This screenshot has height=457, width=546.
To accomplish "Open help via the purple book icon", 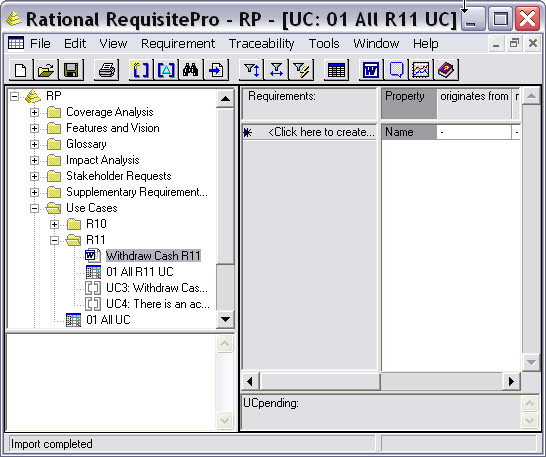I will coord(446,70).
